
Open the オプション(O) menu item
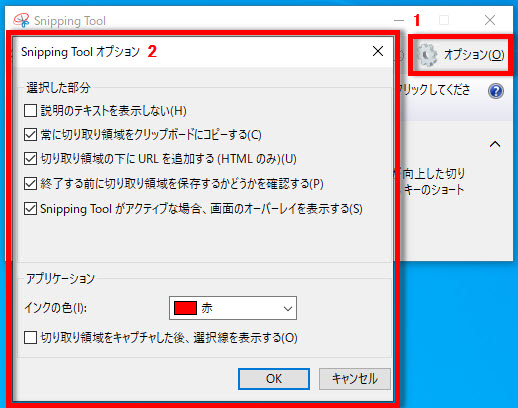pyautogui.click(x=460, y=54)
